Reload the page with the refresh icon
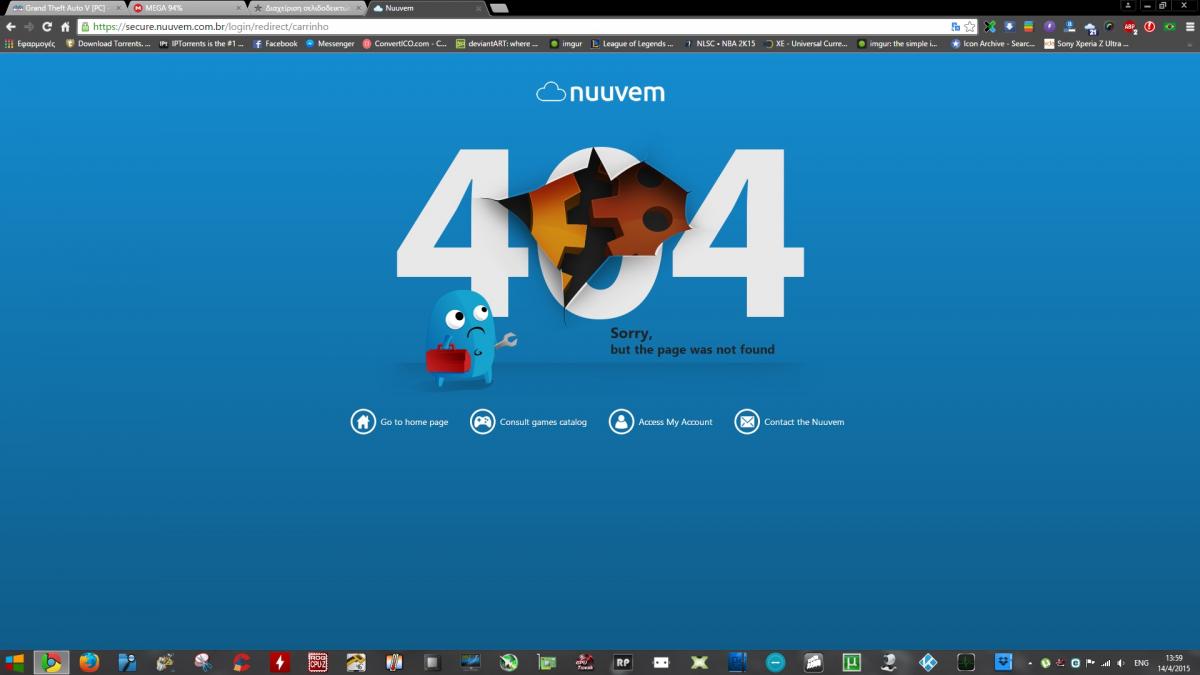Screen dimensions: 1200x675 point(47,27)
